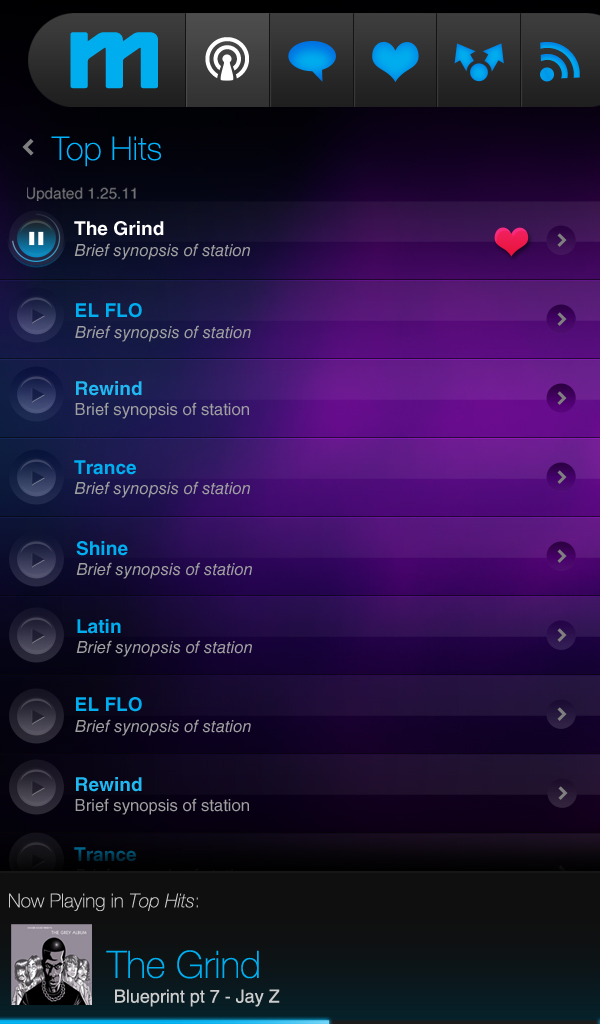Open the Trance station chevron

pos(562,477)
